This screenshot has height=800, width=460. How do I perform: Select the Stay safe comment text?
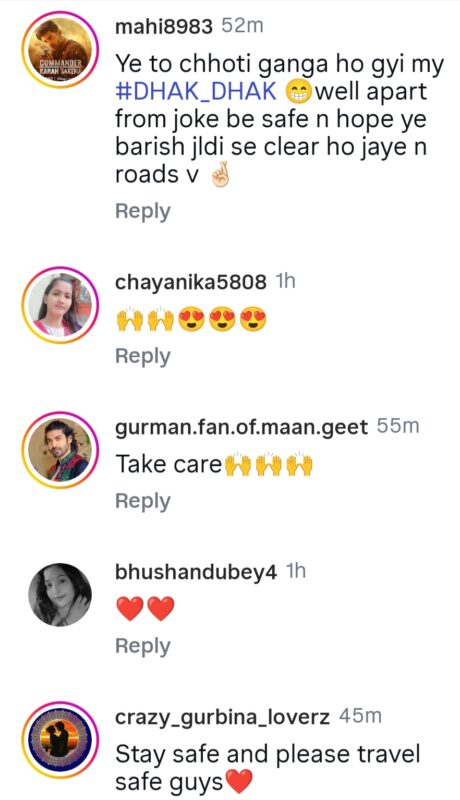point(268,768)
